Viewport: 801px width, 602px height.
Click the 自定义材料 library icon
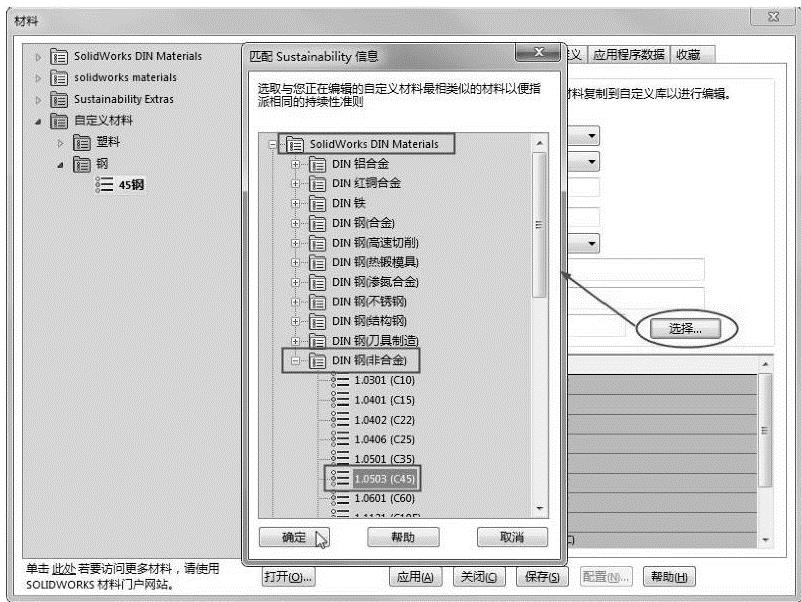point(59,121)
